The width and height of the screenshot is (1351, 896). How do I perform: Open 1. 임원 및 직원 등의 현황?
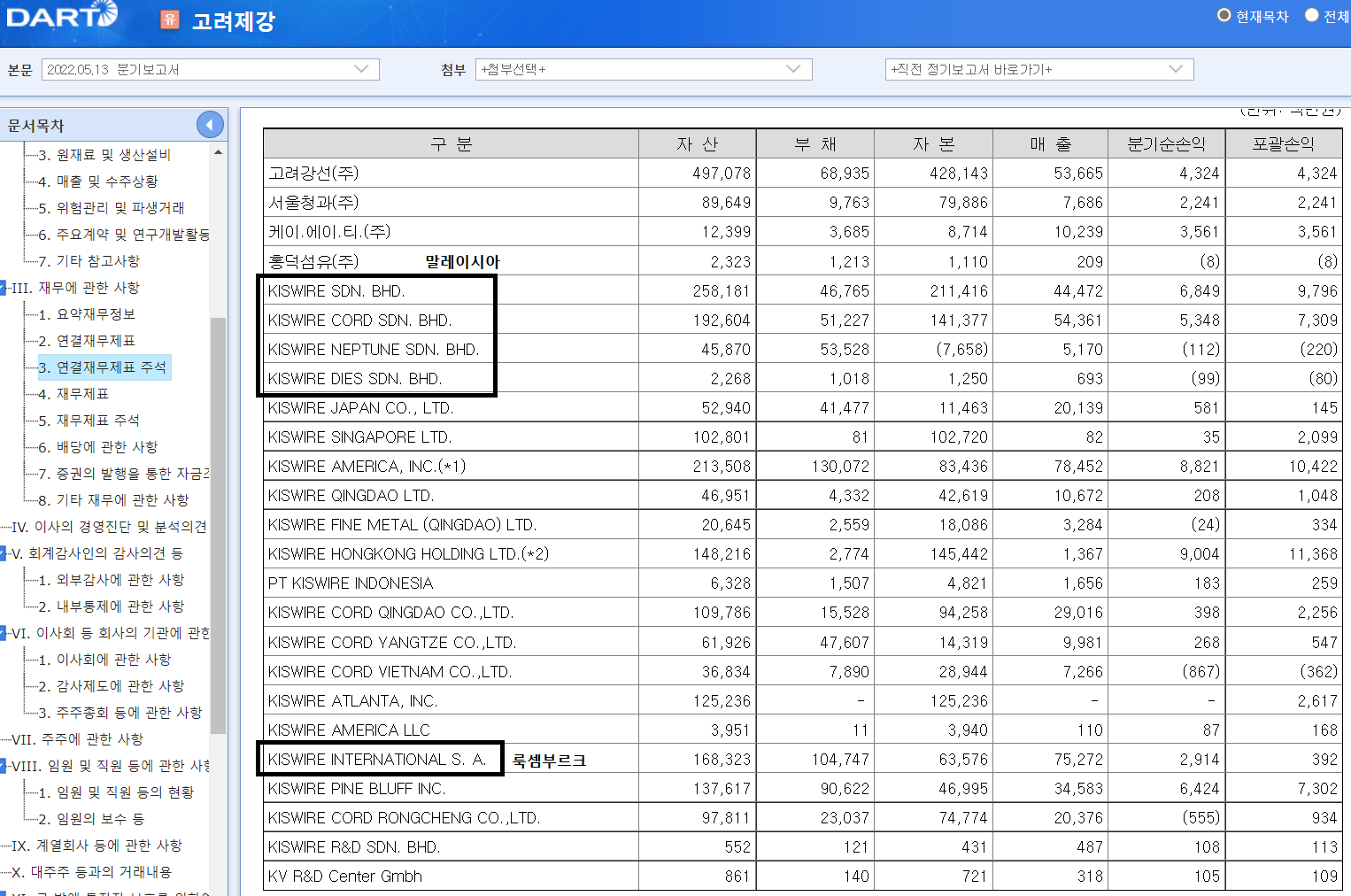[x=116, y=792]
